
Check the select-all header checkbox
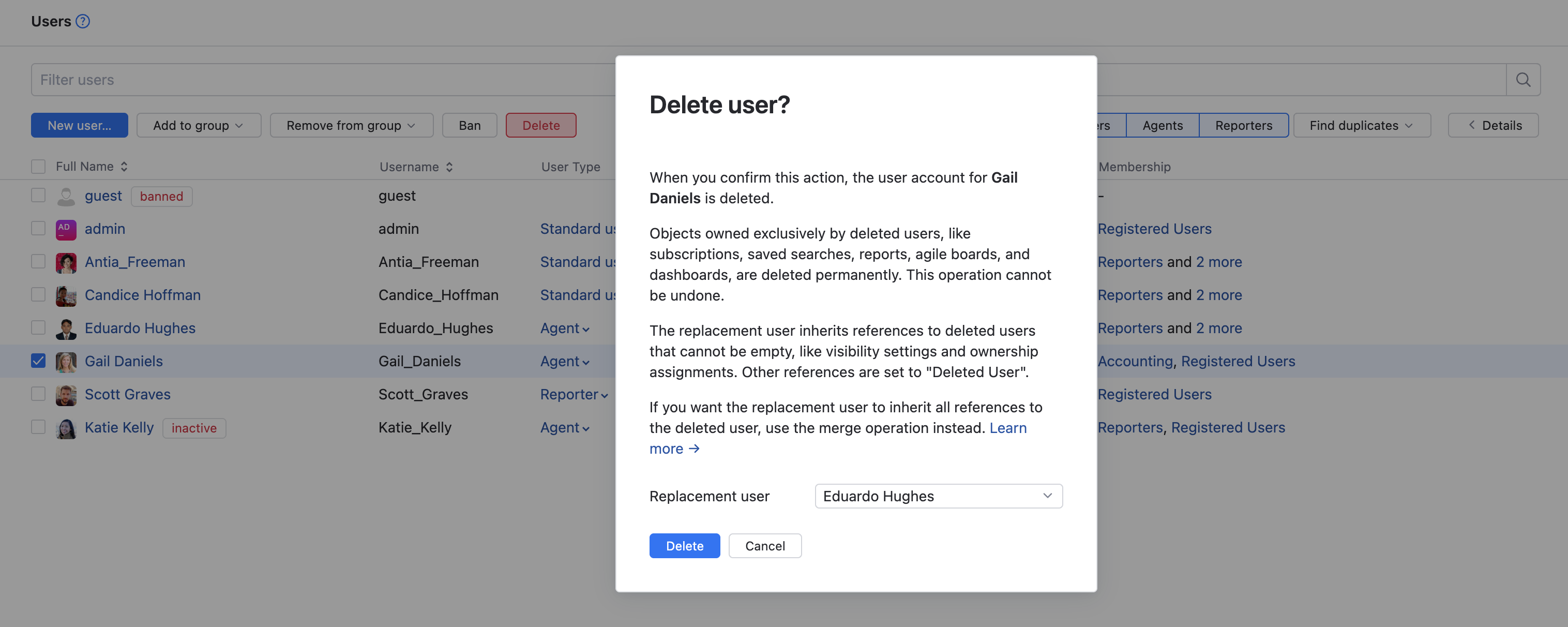(38, 167)
